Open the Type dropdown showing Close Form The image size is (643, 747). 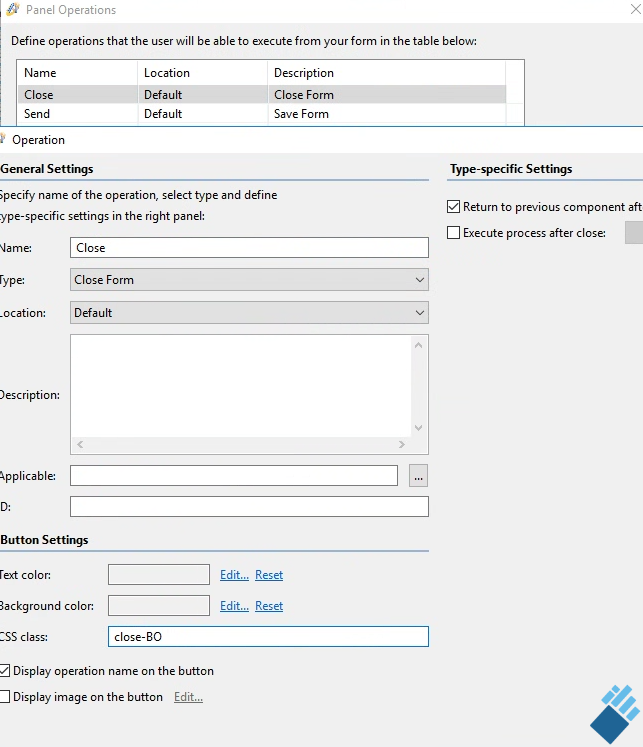[249, 280]
